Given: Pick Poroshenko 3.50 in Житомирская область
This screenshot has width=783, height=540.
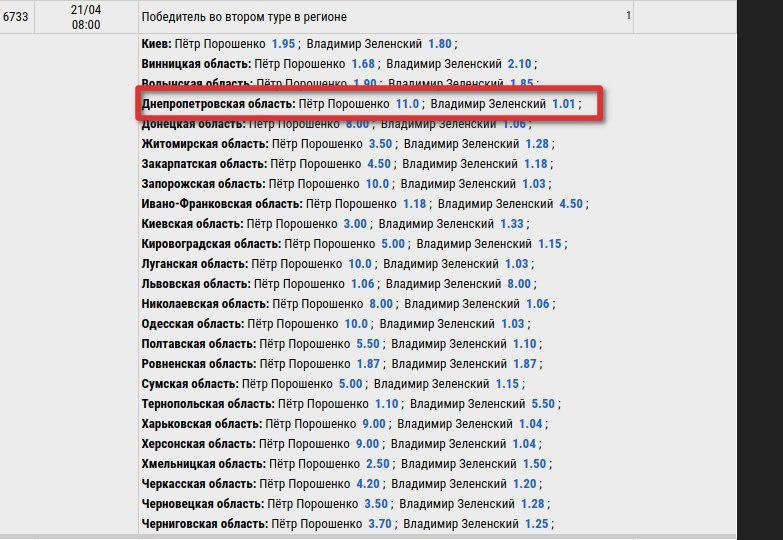Looking at the screenshot, I should (380, 144).
